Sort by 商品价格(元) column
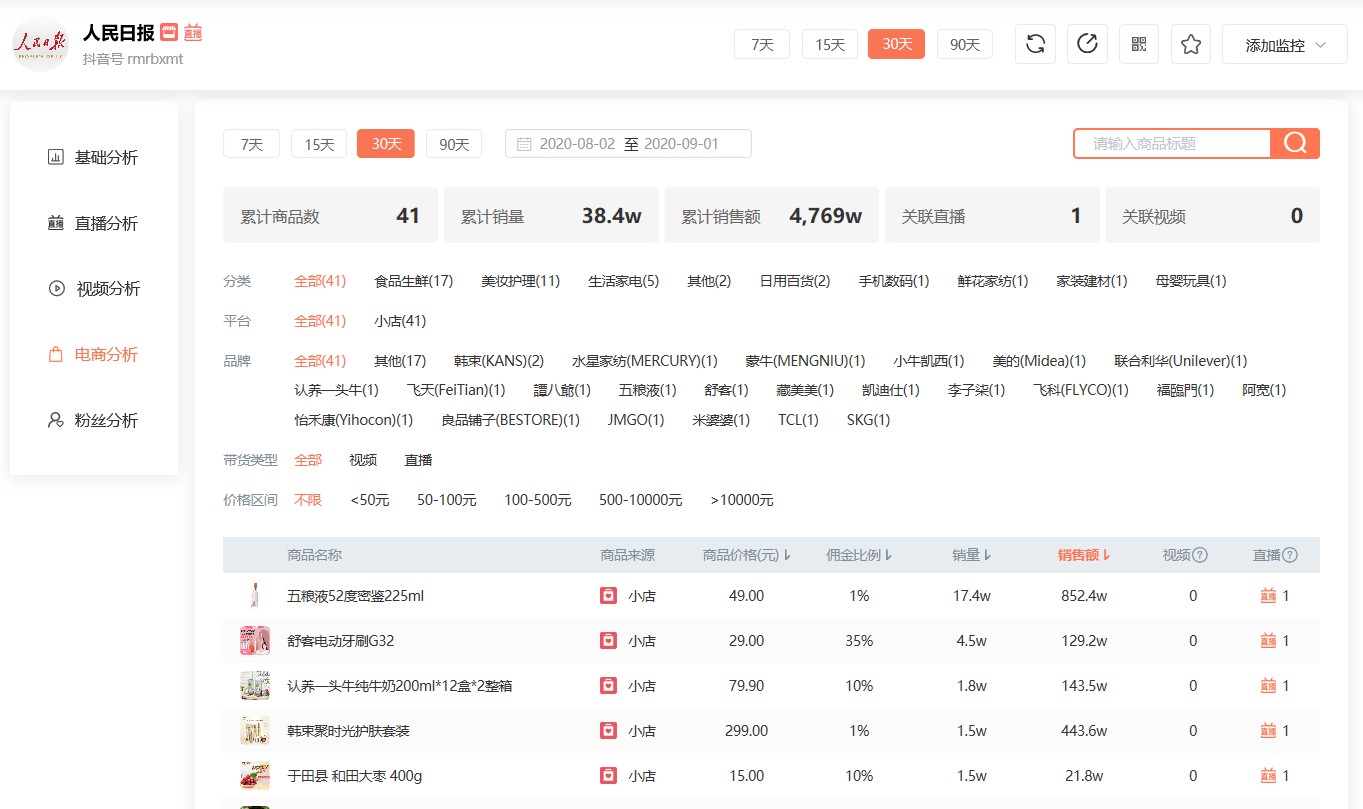Image resolution: width=1363 pixels, height=809 pixels. coord(747,555)
